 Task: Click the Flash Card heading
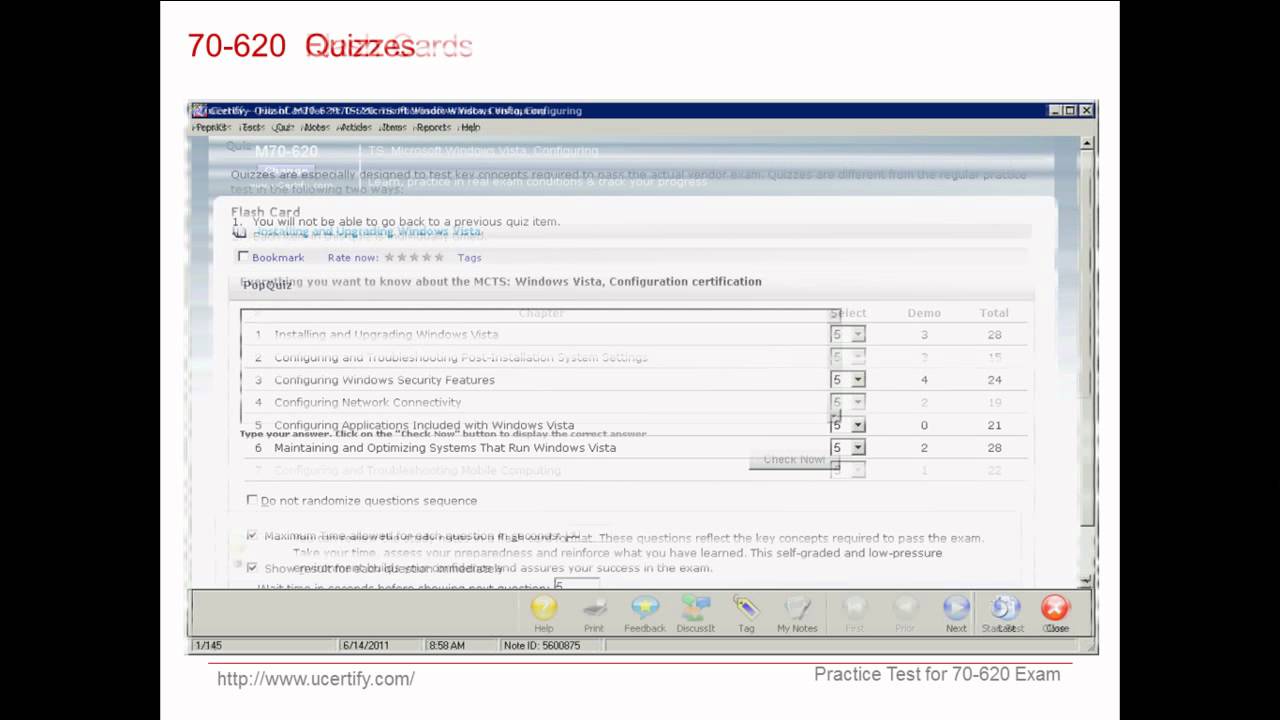coord(265,212)
